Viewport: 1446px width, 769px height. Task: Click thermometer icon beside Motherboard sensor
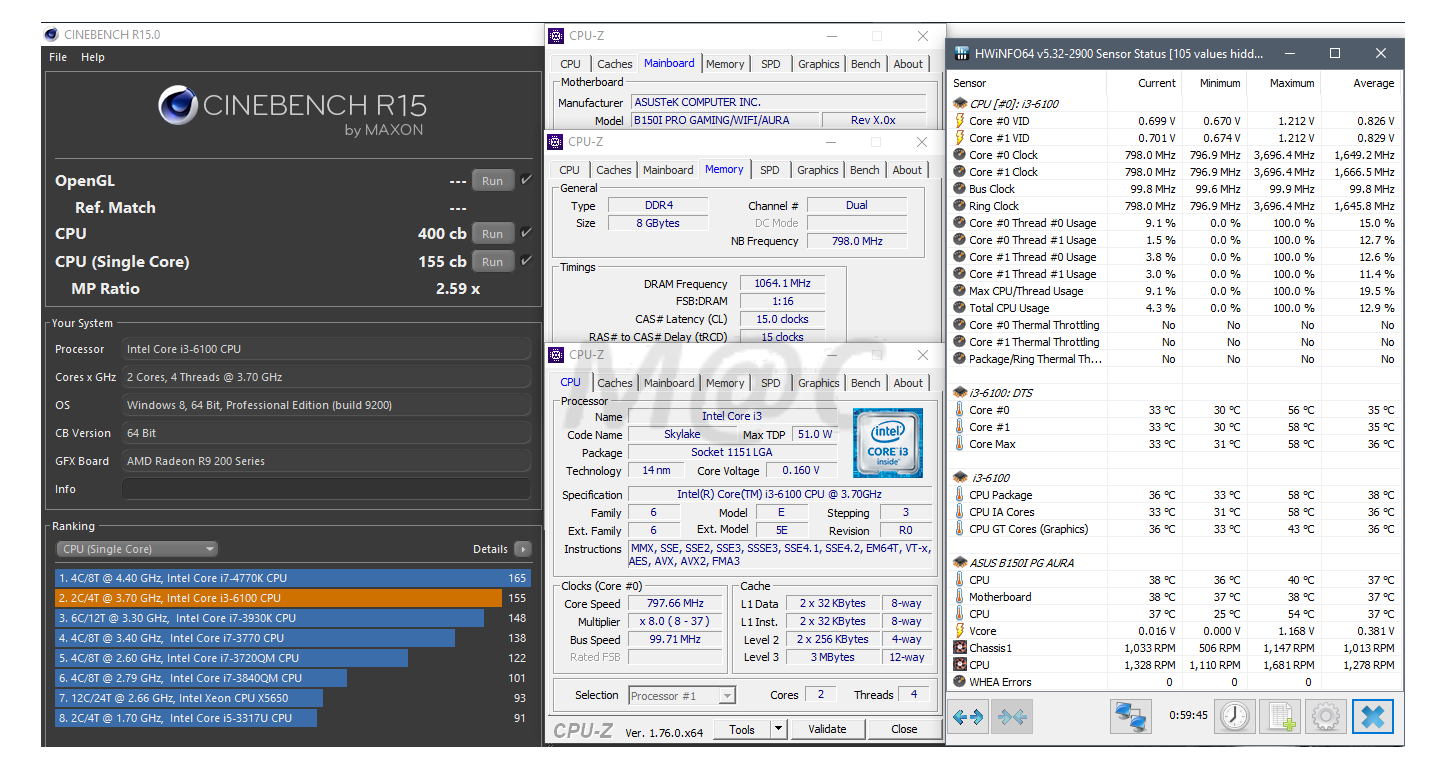click(x=960, y=597)
